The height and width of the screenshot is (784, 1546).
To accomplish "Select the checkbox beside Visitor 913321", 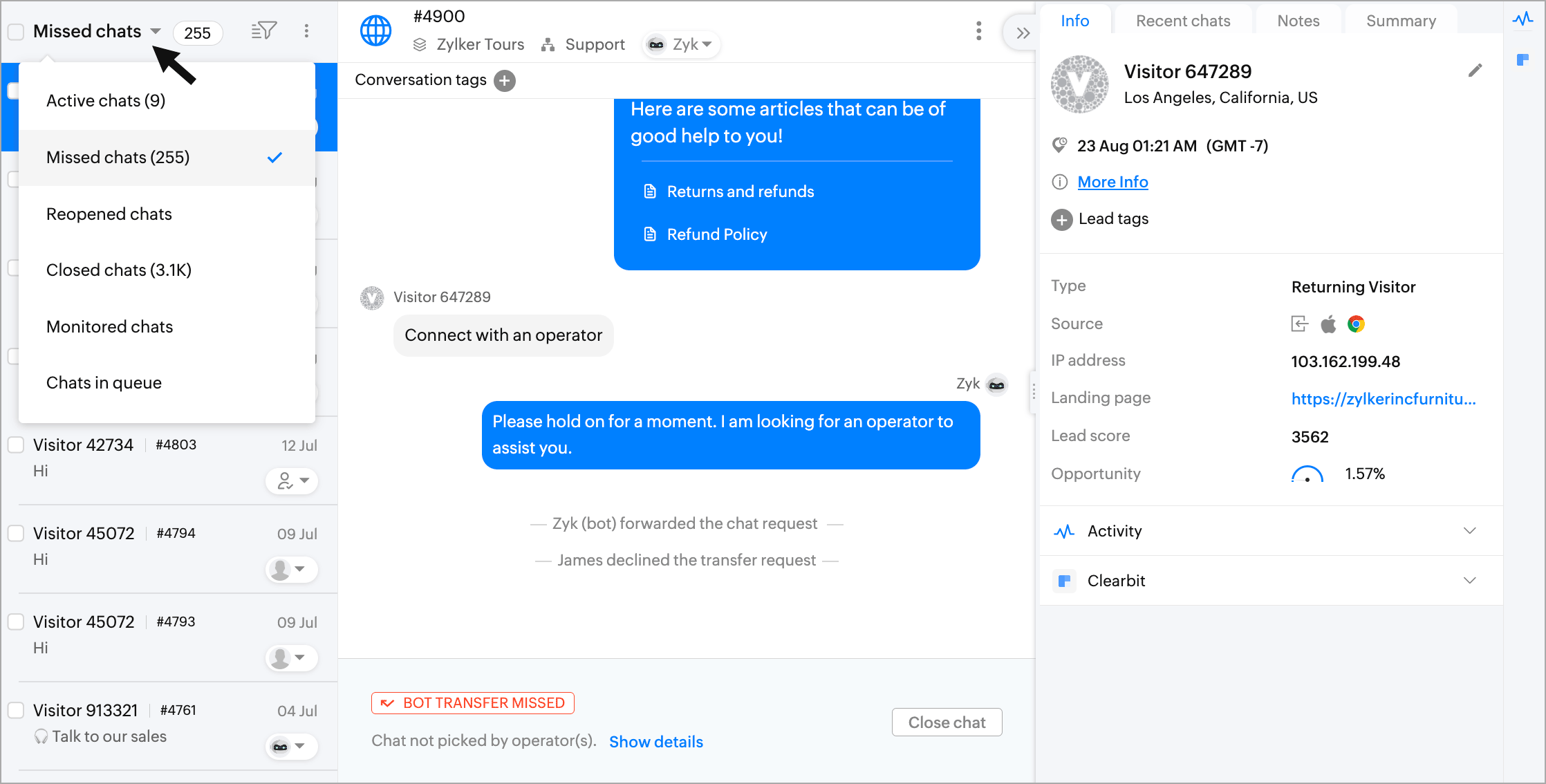I will (x=16, y=710).
